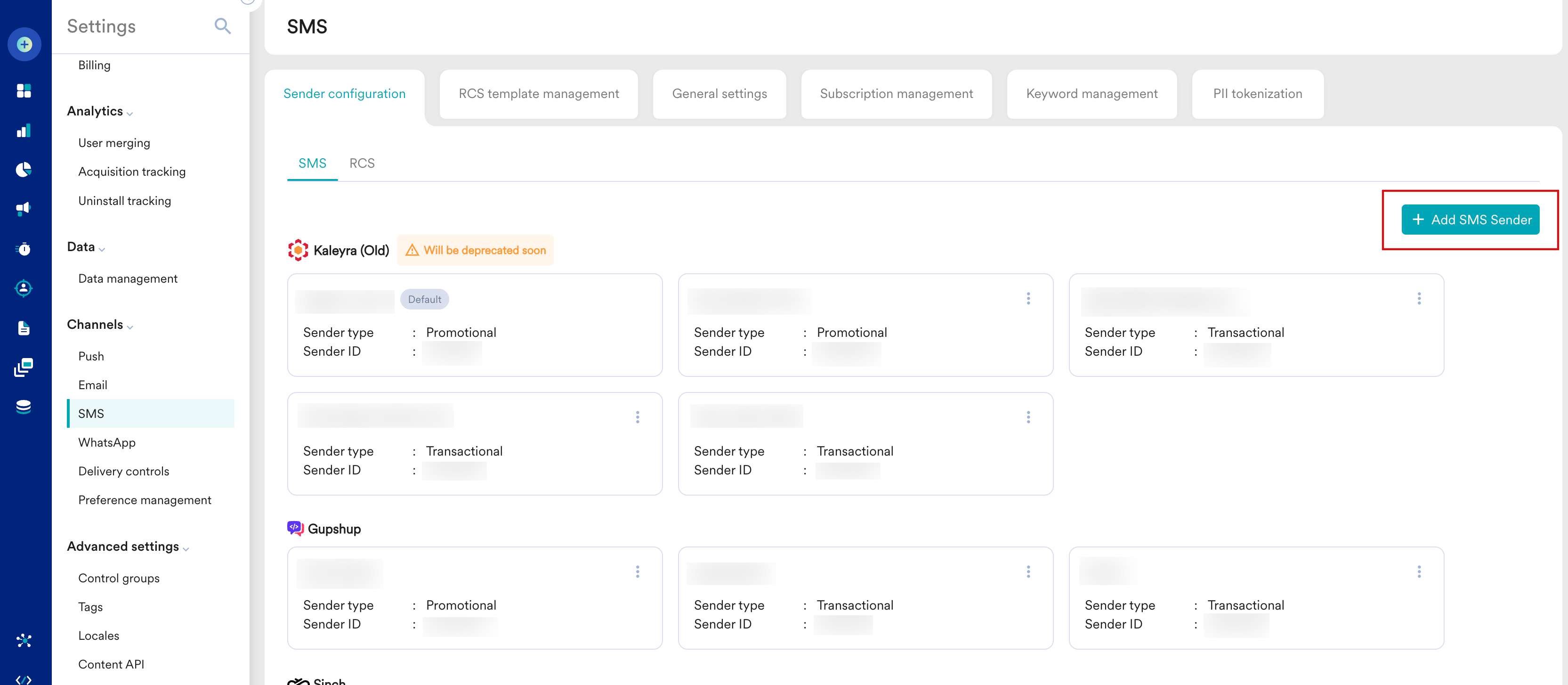Switch to the RCS tab

pos(362,163)
